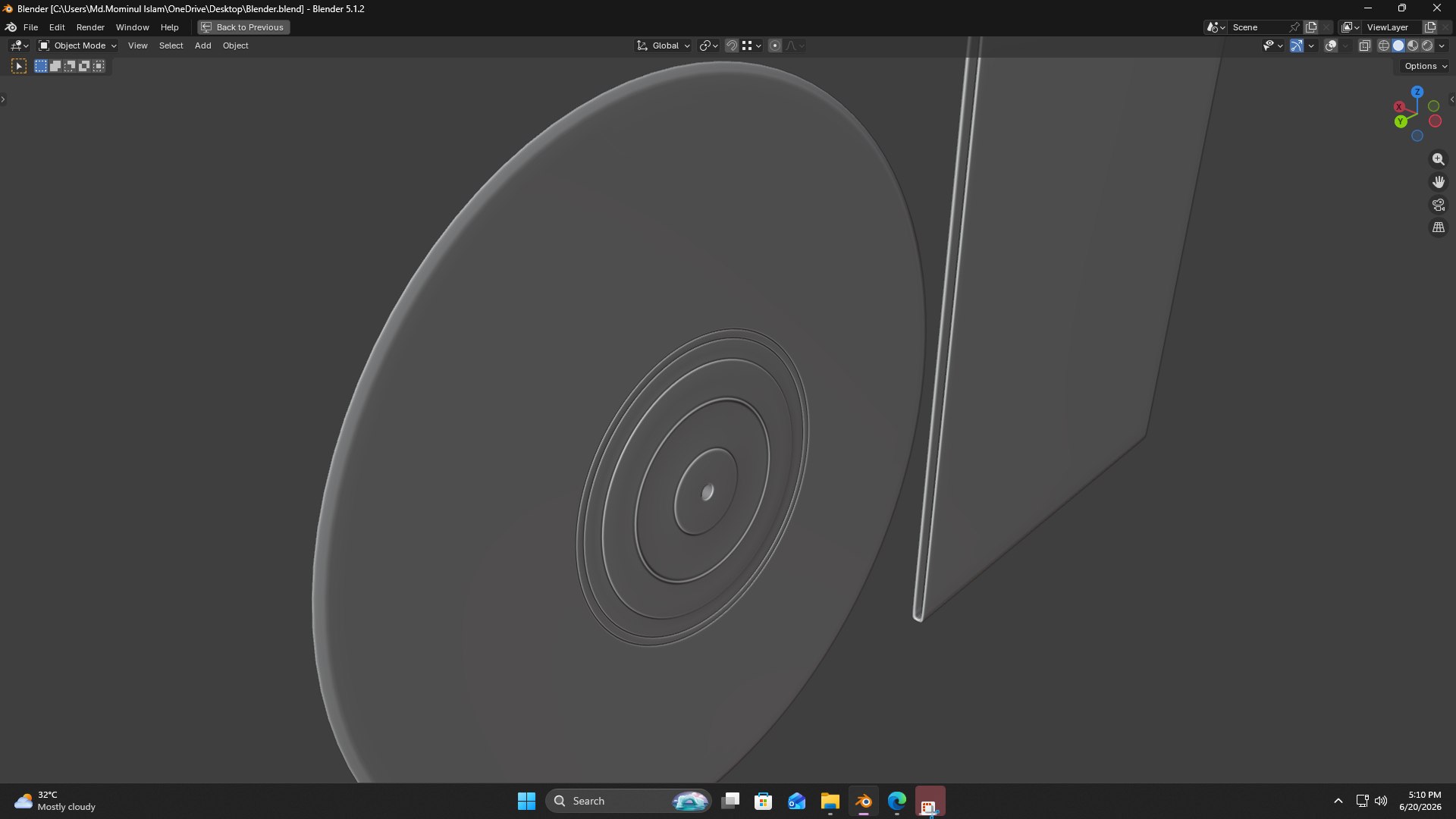
Task: Open the snapping options dropdown
Action: (x=752, y=45)
